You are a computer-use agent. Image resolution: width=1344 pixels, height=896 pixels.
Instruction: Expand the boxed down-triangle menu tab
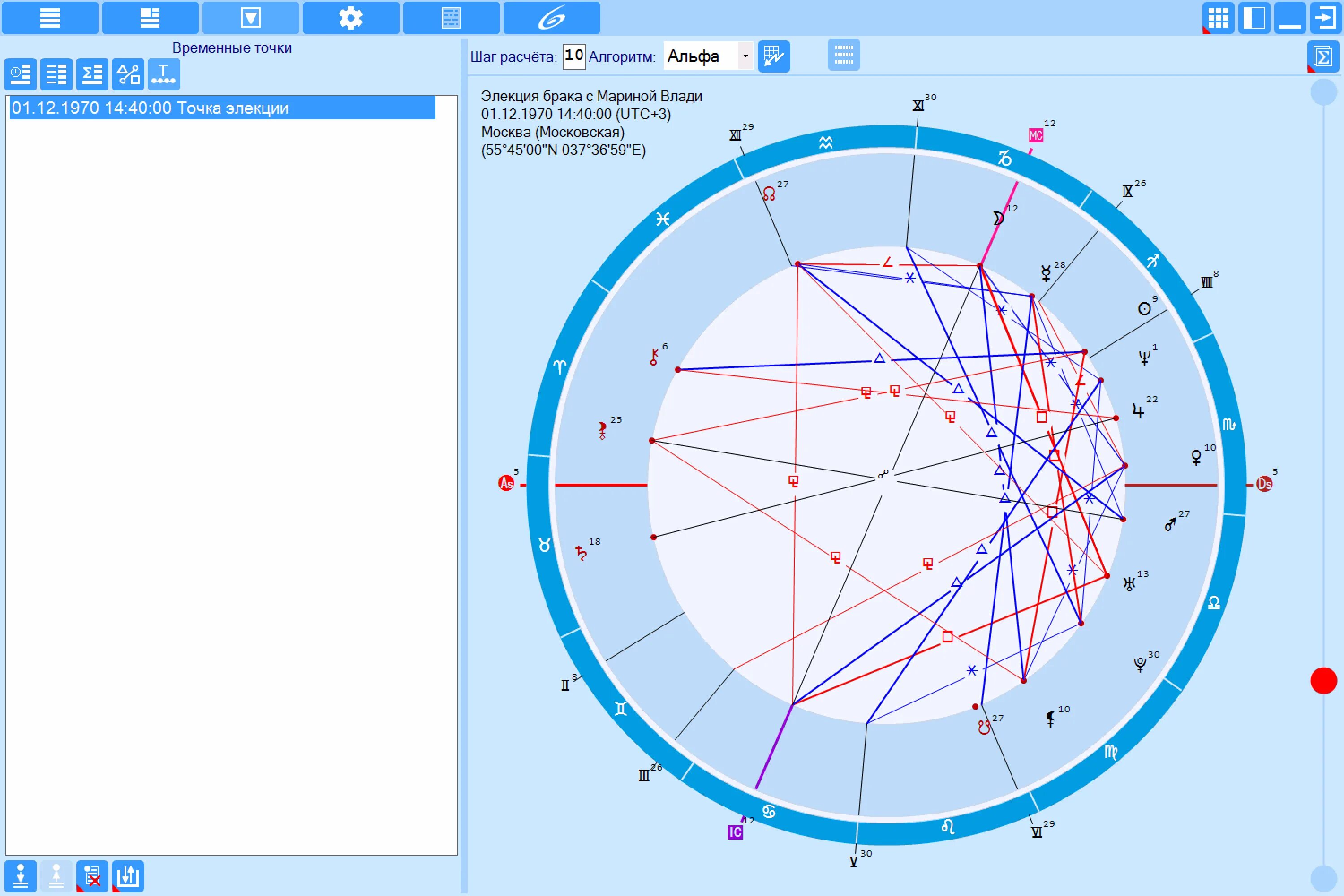pos(250,18)
